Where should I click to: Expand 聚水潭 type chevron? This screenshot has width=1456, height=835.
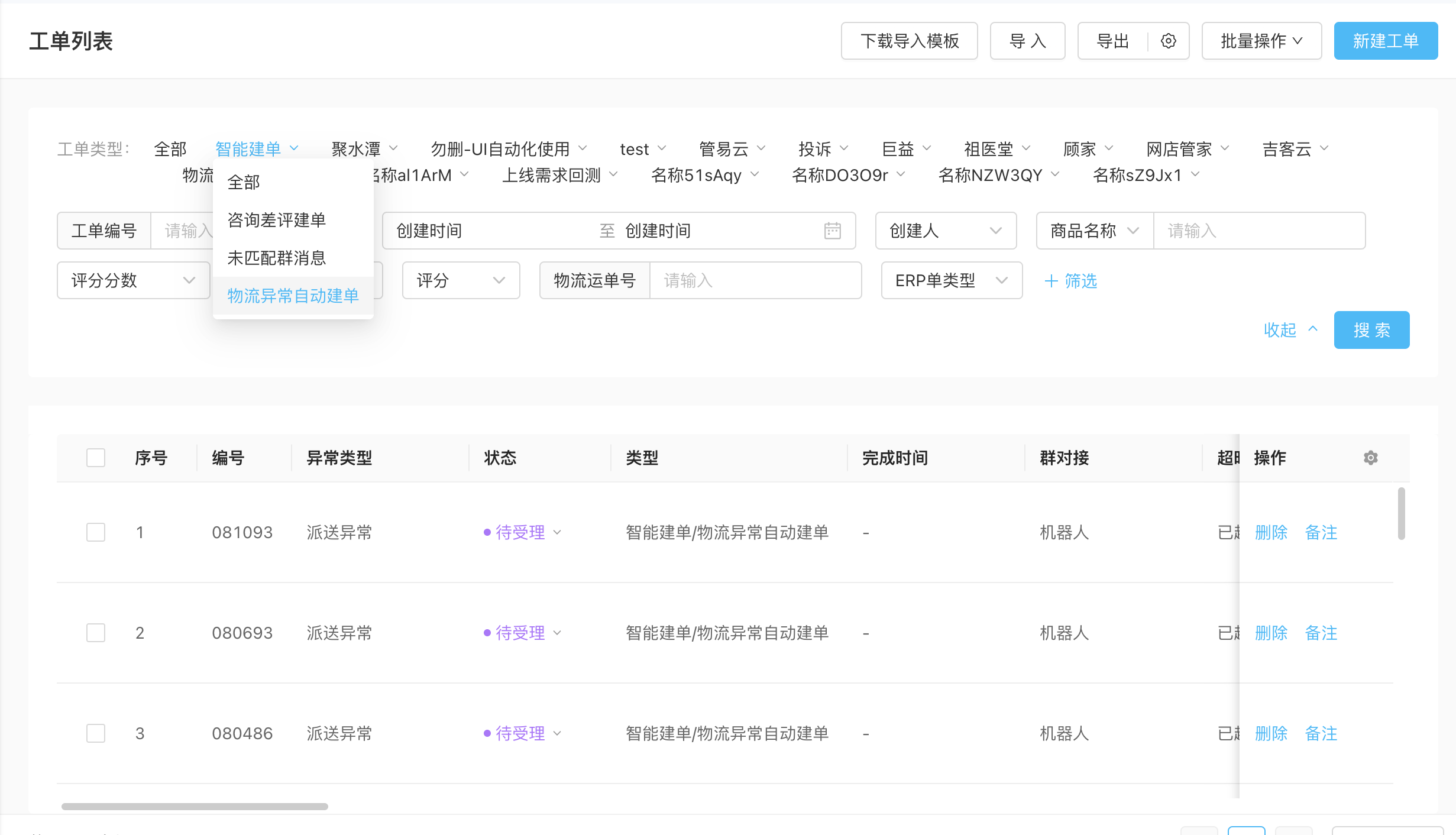tap(393, 148)
